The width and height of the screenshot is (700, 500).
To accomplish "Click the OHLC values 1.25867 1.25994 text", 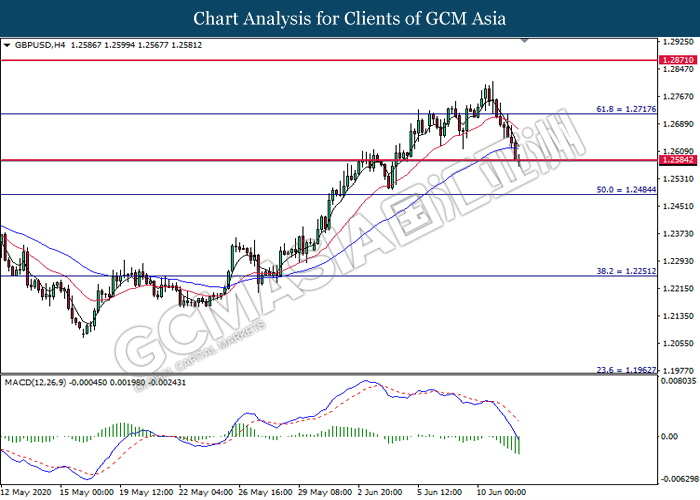I will point(103,45).
